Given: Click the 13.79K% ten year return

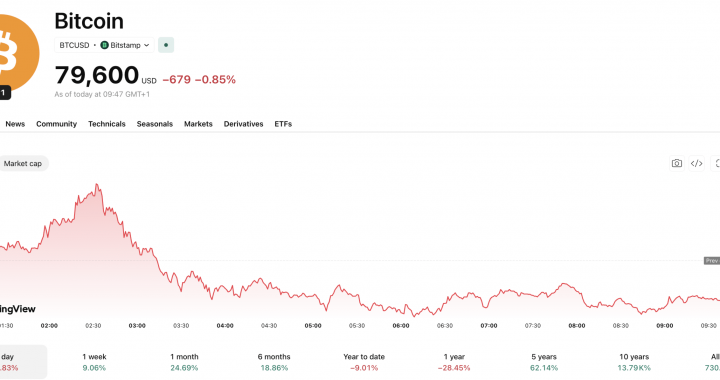Looking at the screenshot, I should [x=634, y=368].
